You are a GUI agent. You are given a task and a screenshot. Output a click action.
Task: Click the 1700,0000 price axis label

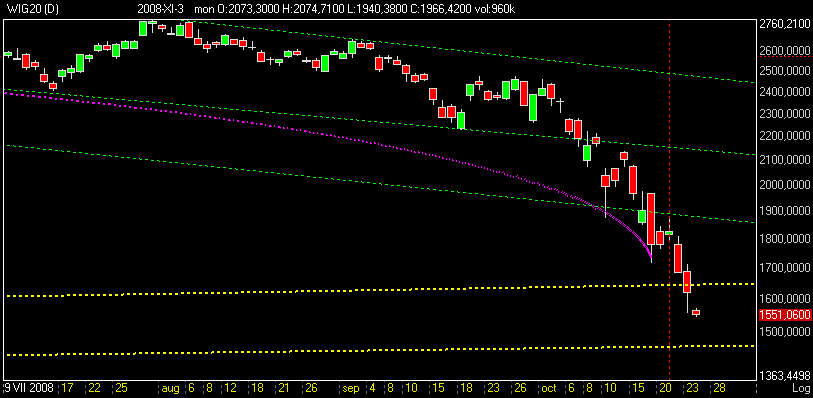pyautogui.click(x=784, y=268)
